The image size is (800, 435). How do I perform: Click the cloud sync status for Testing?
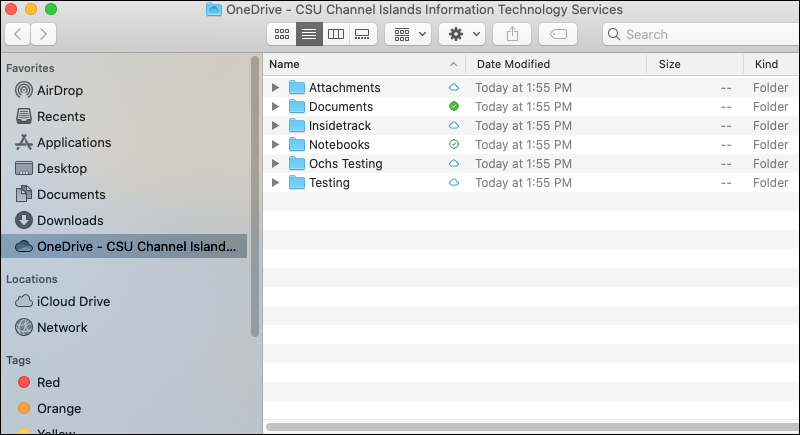[x=454, y=183]
